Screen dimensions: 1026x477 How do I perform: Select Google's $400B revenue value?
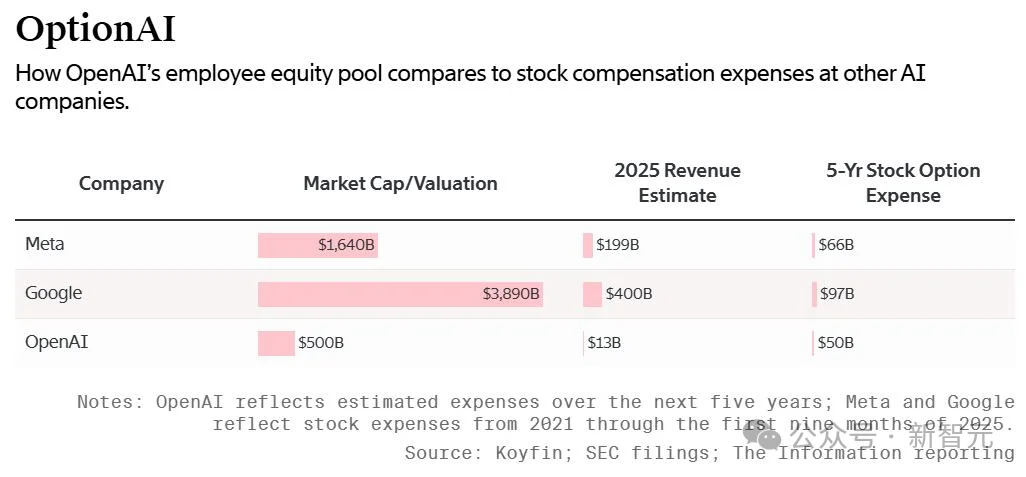click(x=629, y=294)
